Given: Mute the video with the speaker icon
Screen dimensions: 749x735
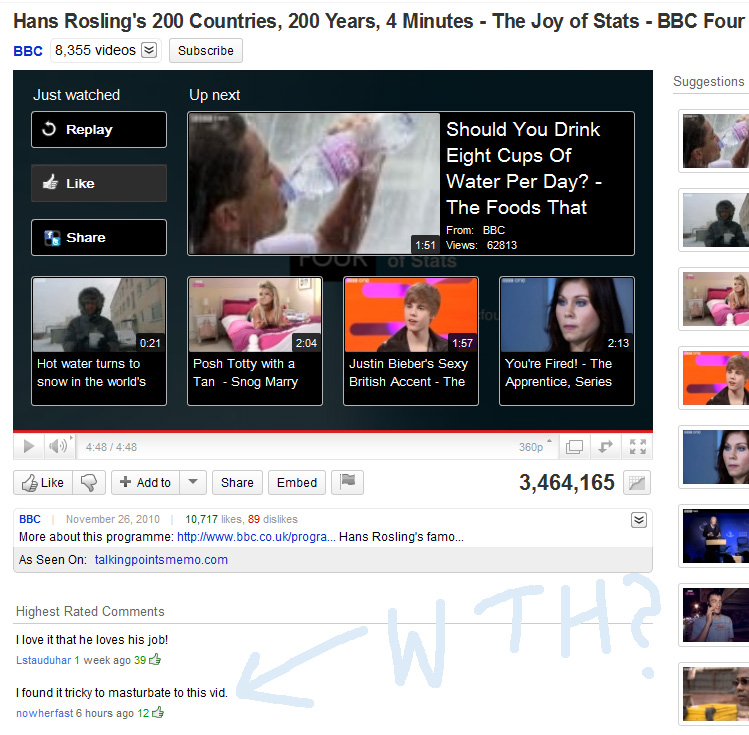Looking at the screenshot, I should pos(58,447).
